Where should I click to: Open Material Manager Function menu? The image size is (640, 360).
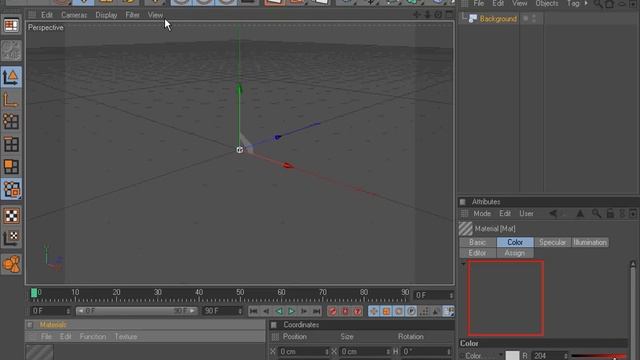click(x=93, y=337)
